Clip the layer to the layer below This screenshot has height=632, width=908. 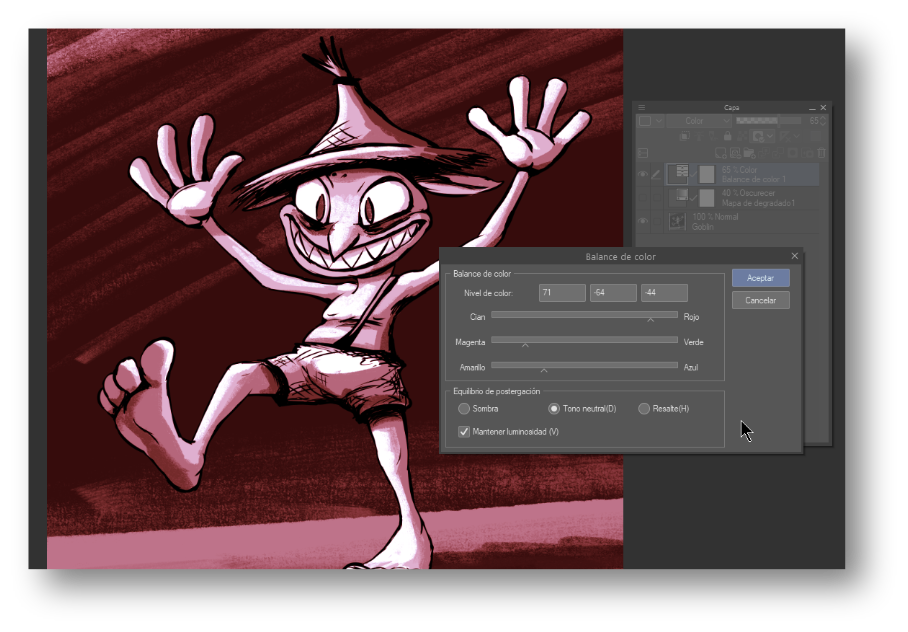[x=685, y=135]
